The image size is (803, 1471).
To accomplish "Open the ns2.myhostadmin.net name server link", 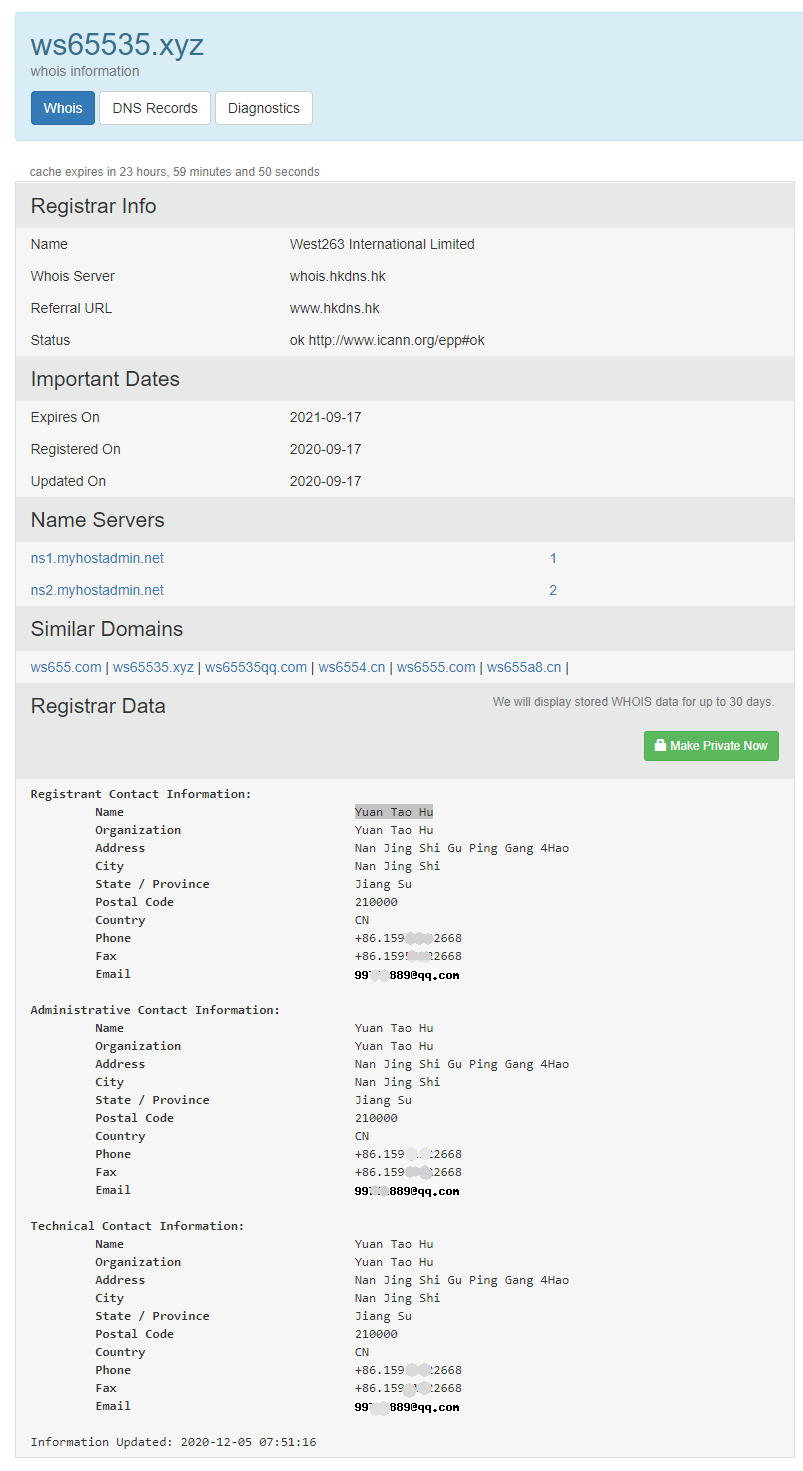I will 97,590.
